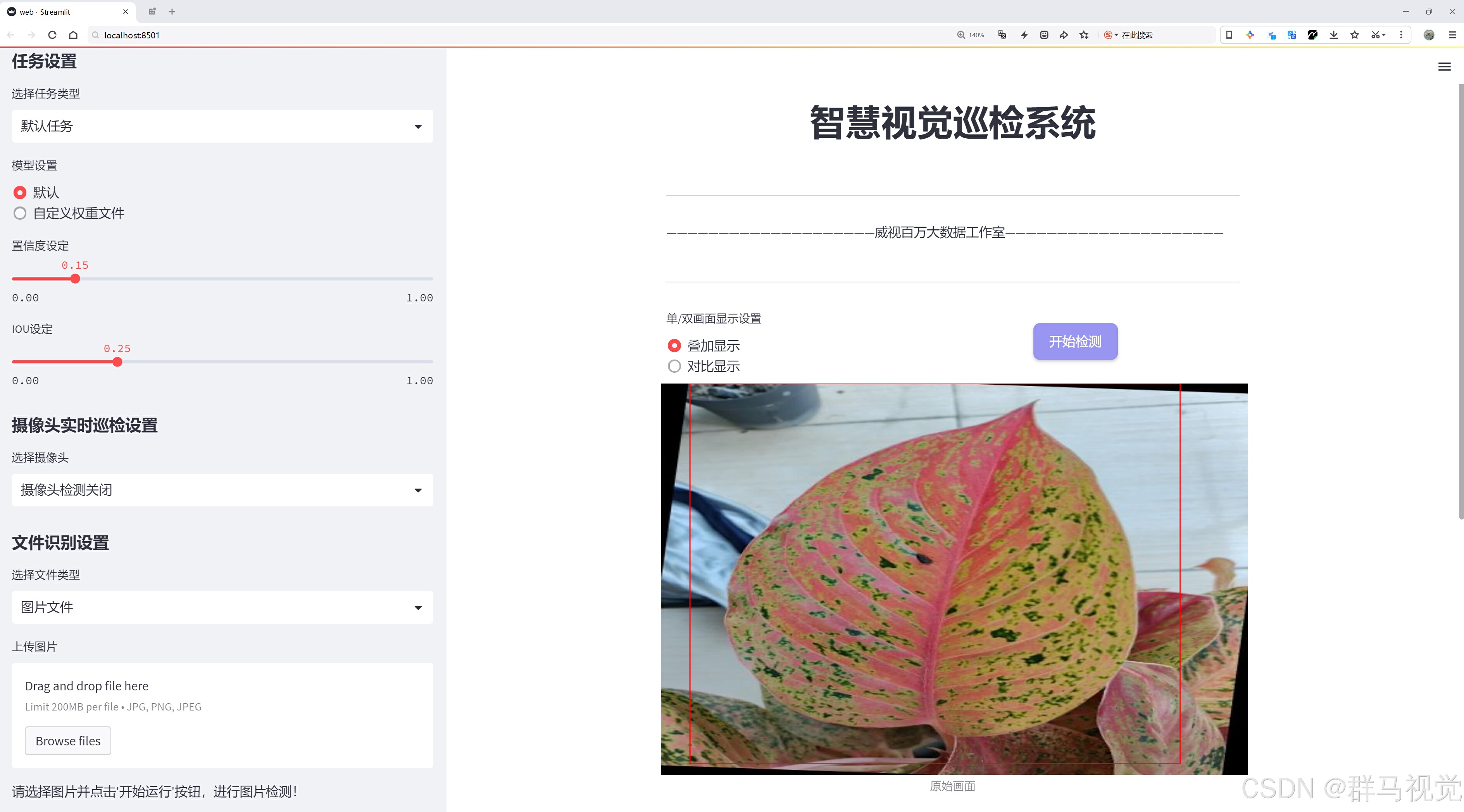Click the Browse files button
This screenshot has width=1464, height=812.
pyautogui.click(x=67, y=740)
